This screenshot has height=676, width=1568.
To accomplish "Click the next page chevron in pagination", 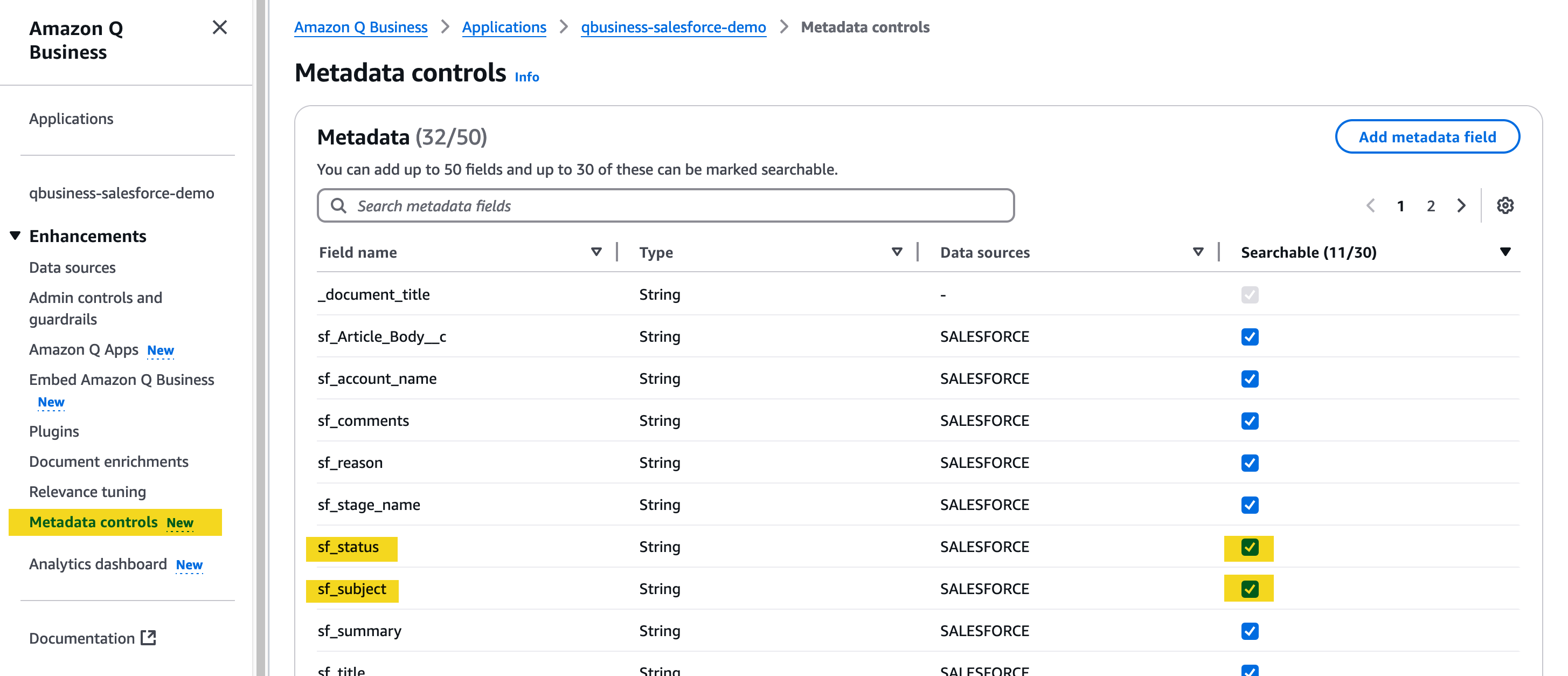I will pyautogui.click(x=1461, y=205).
